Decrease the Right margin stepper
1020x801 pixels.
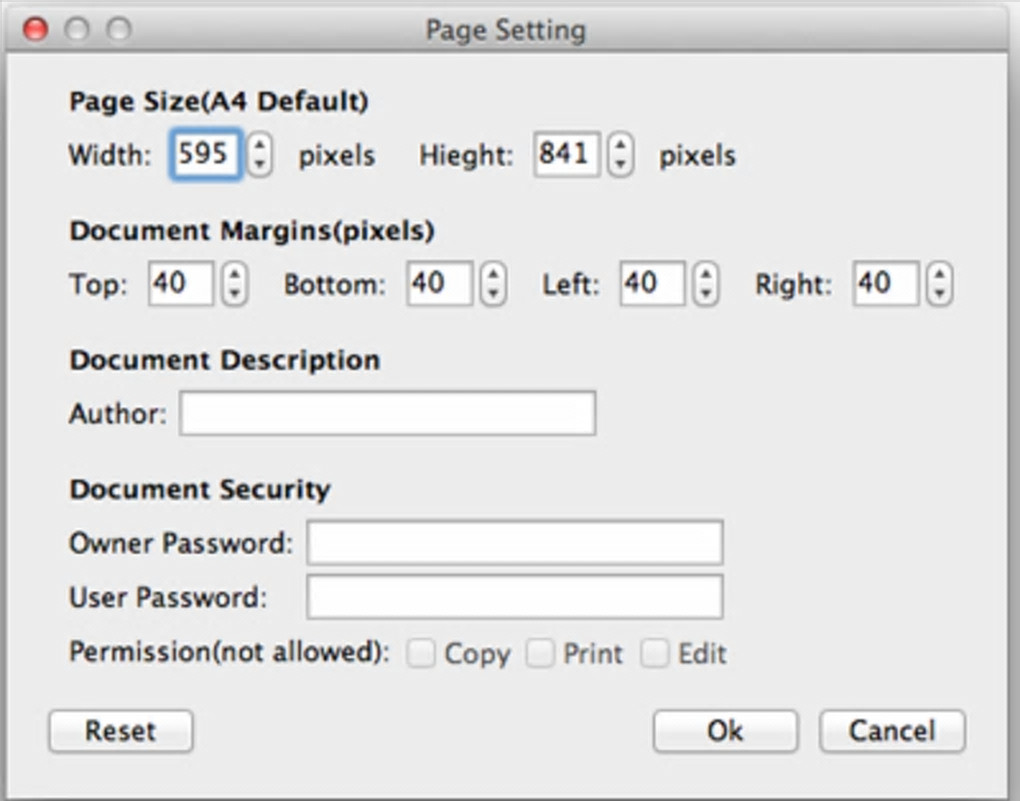pyautogui.click(x=939, y=293)
